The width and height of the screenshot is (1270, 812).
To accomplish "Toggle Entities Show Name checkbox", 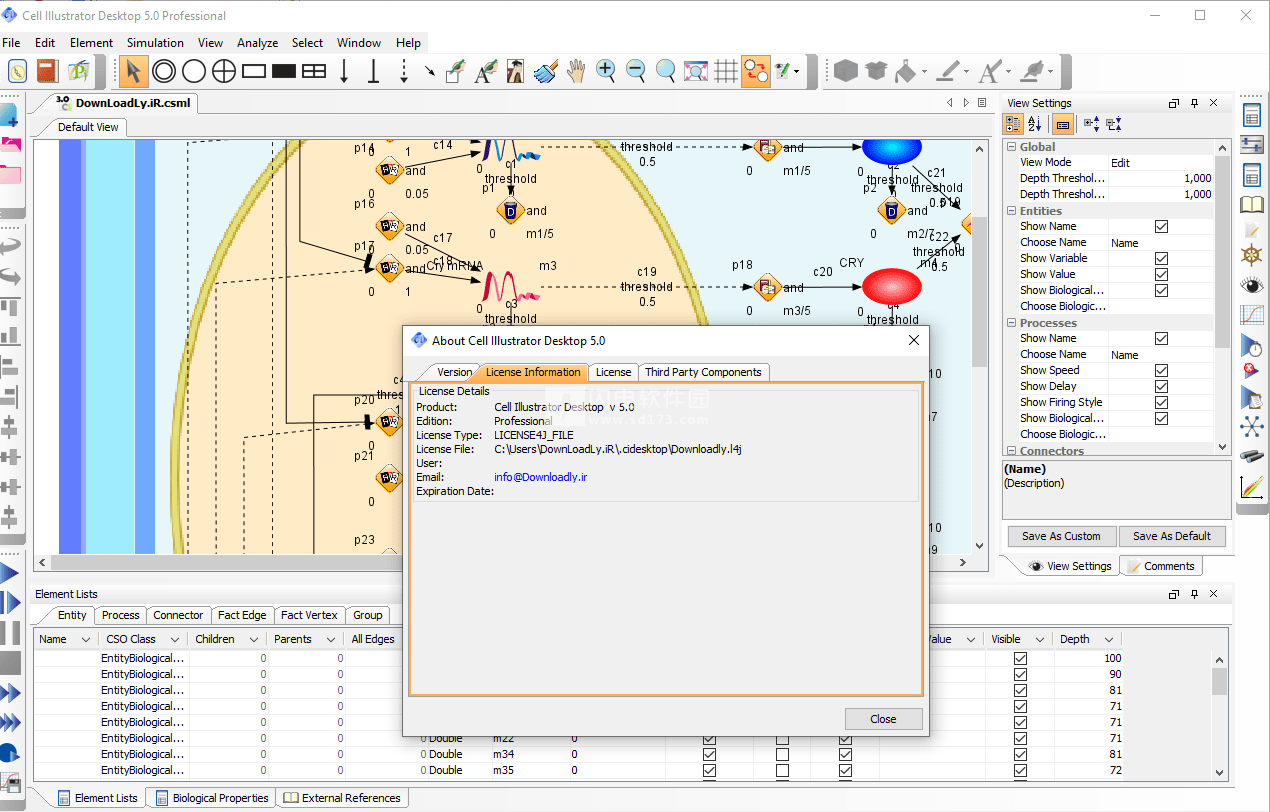I will [1161, 226].
